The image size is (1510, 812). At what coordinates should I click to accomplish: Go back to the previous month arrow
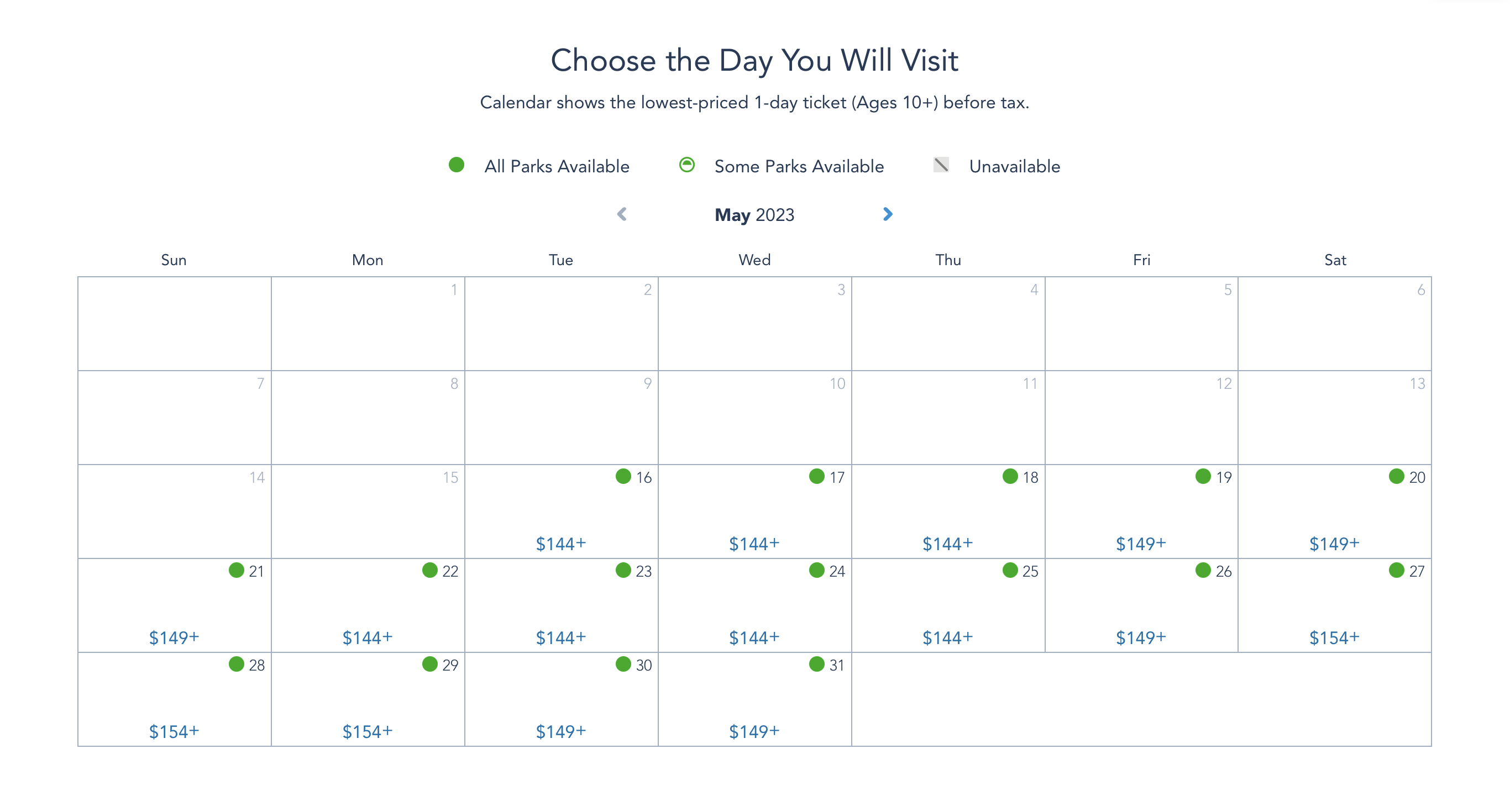pos(622,214)
